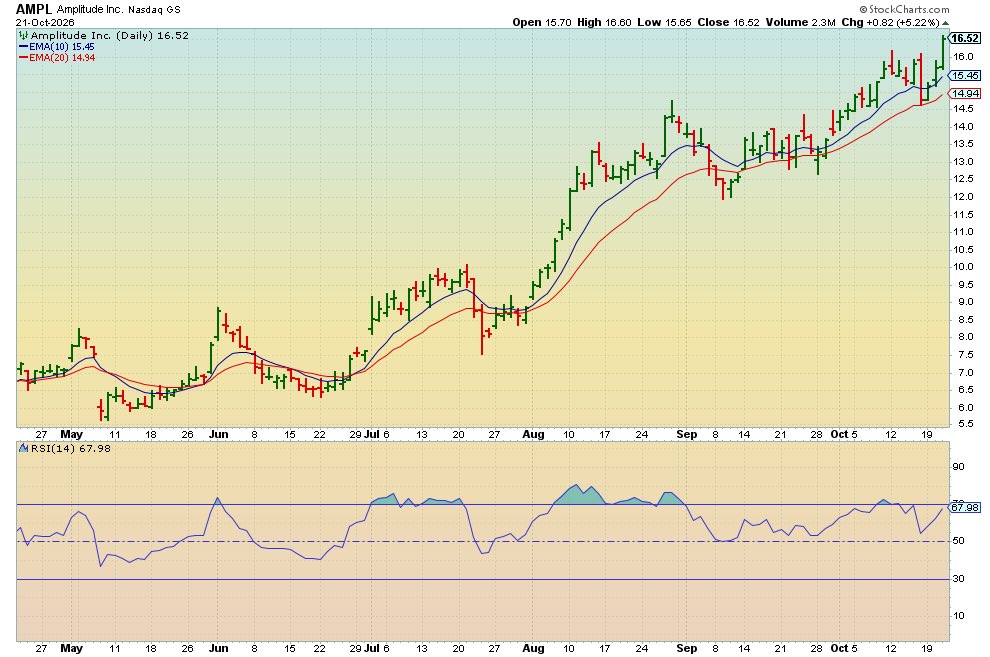
Task: Click the 14.94 EMA tag on right axis
Action: click(x=965, y=93)
